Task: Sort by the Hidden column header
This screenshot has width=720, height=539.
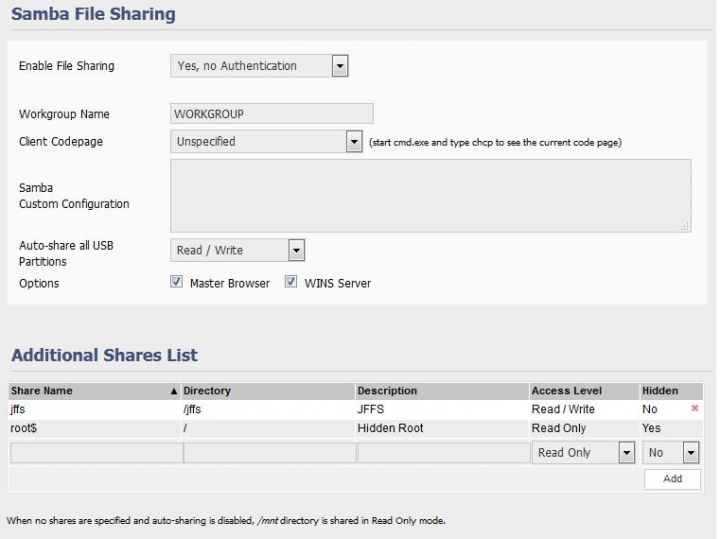Action: pos(672,391)
